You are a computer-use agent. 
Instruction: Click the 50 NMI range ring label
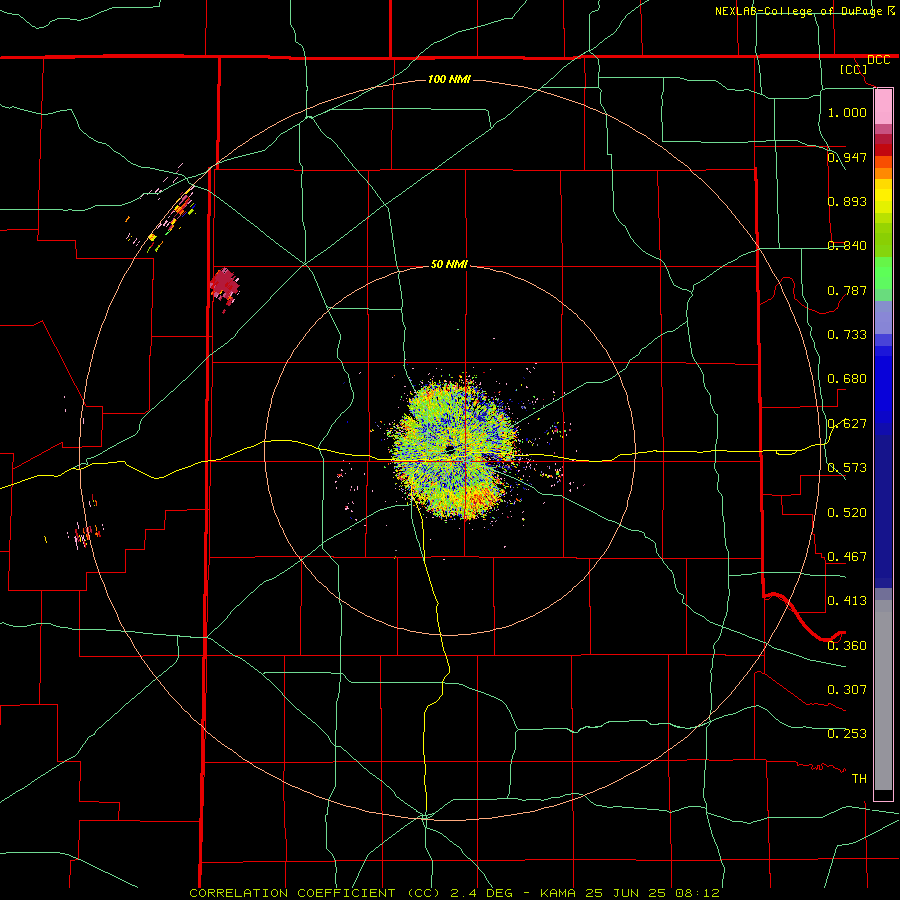[449, 264]
